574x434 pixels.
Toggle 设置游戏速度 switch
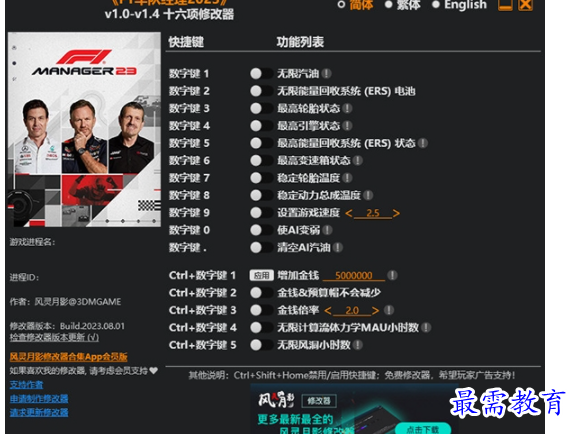point(261,213)
